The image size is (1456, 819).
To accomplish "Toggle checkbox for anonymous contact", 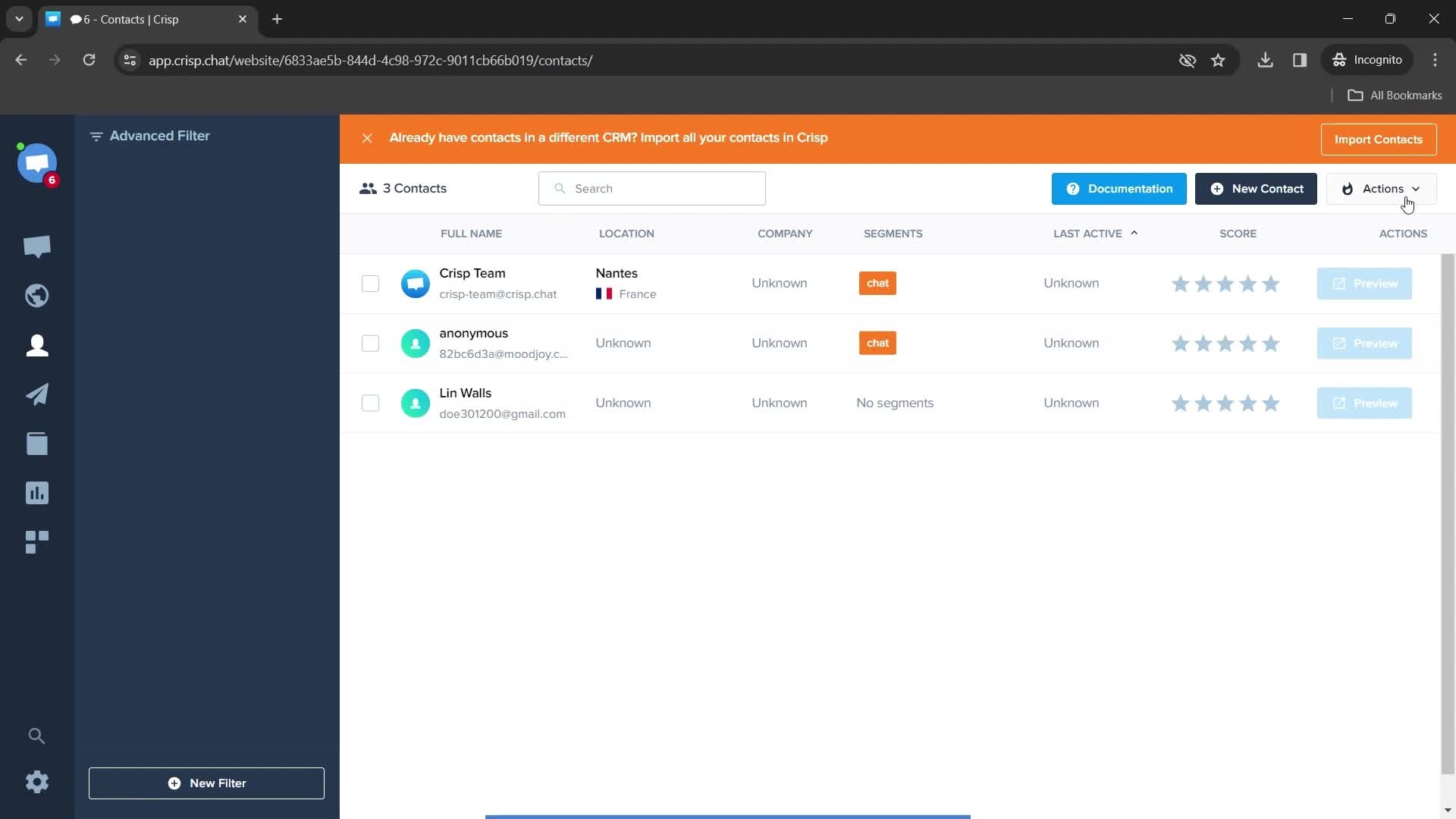I will (x=370, y=343).
